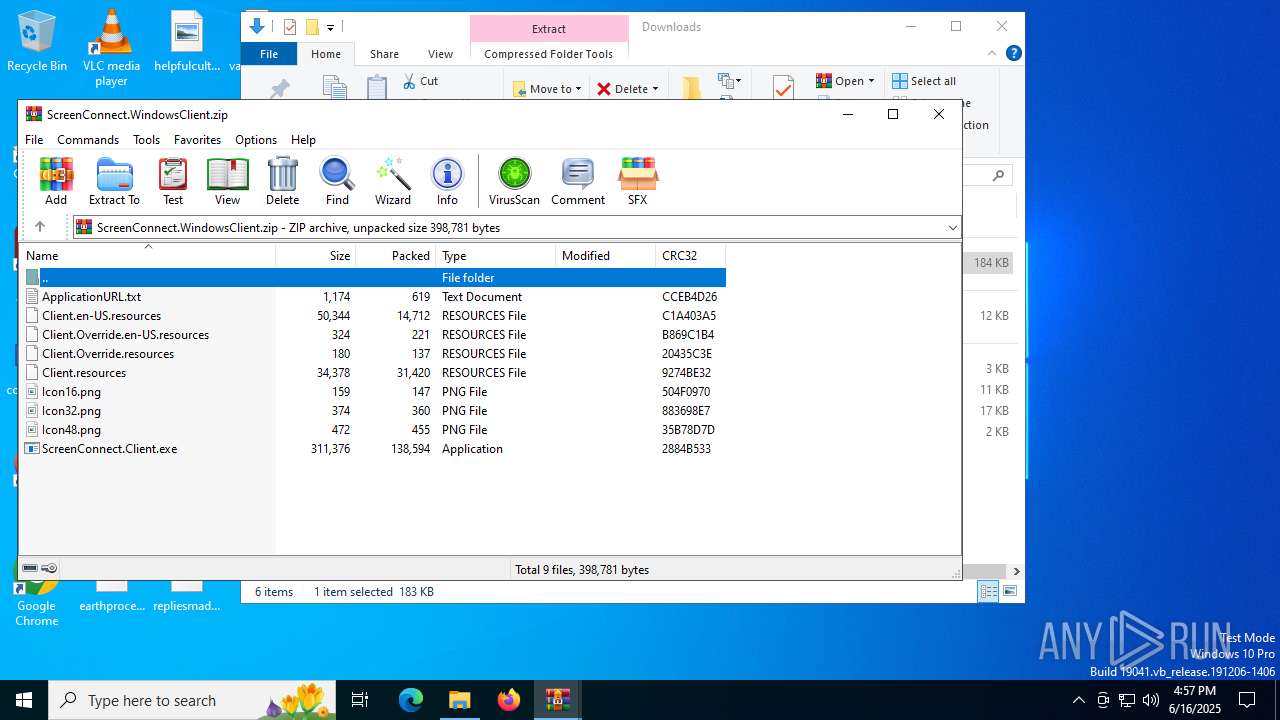This screenshot has height=720, width=1280.
Task: Select Icon32.png in the list
Action: coord(373,410)
